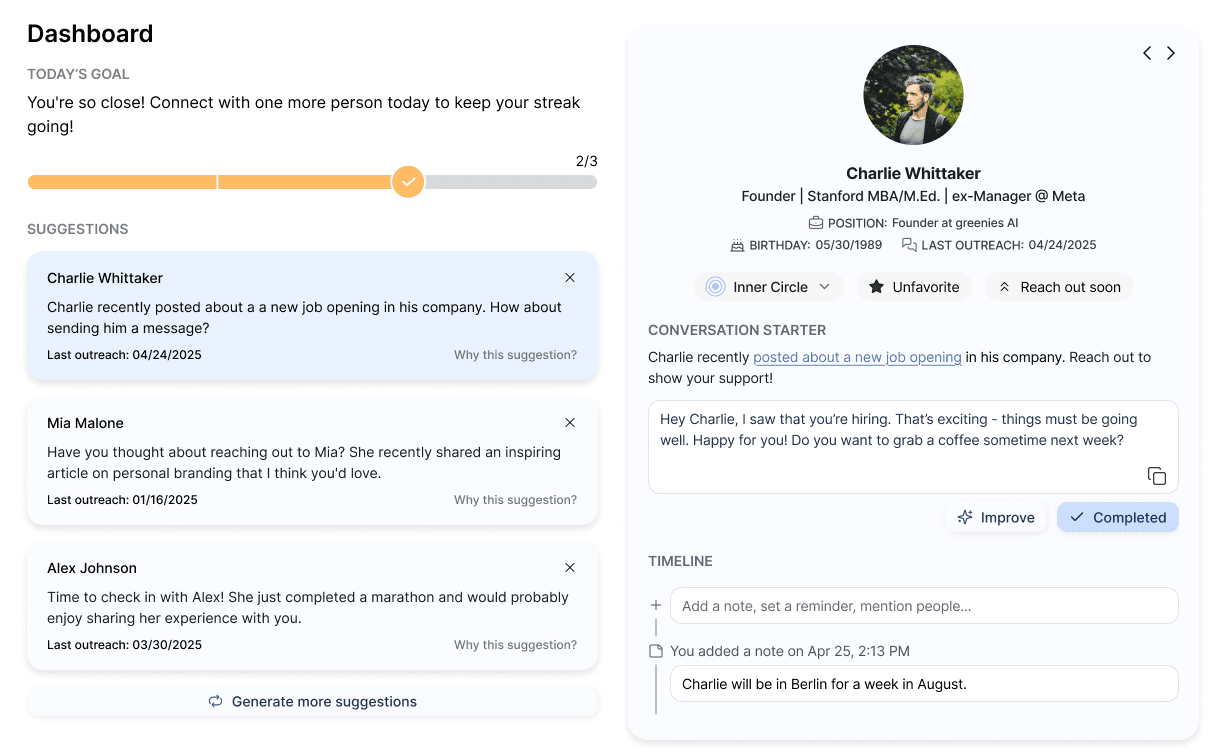Screen dimensions: 1211x755
Task: Click the orange checkmark on the streak bar
Action: point(408,182)
